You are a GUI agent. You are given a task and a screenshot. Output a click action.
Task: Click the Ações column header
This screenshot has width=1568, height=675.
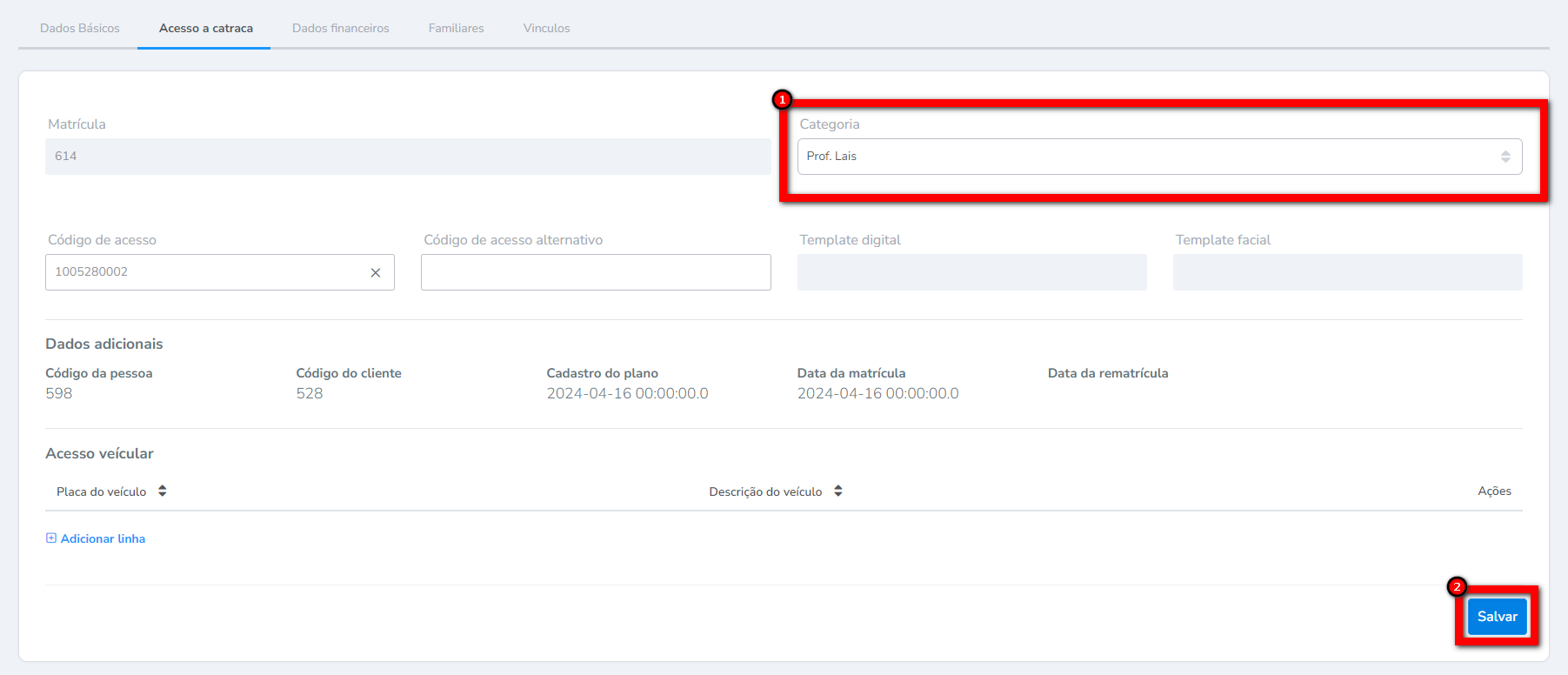(x=1494, y=491)
